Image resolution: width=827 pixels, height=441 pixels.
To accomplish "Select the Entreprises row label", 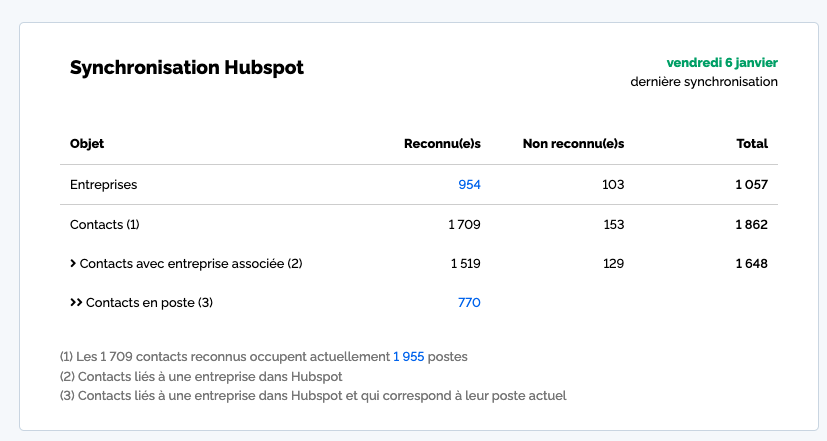I will (x=104, y=185).
